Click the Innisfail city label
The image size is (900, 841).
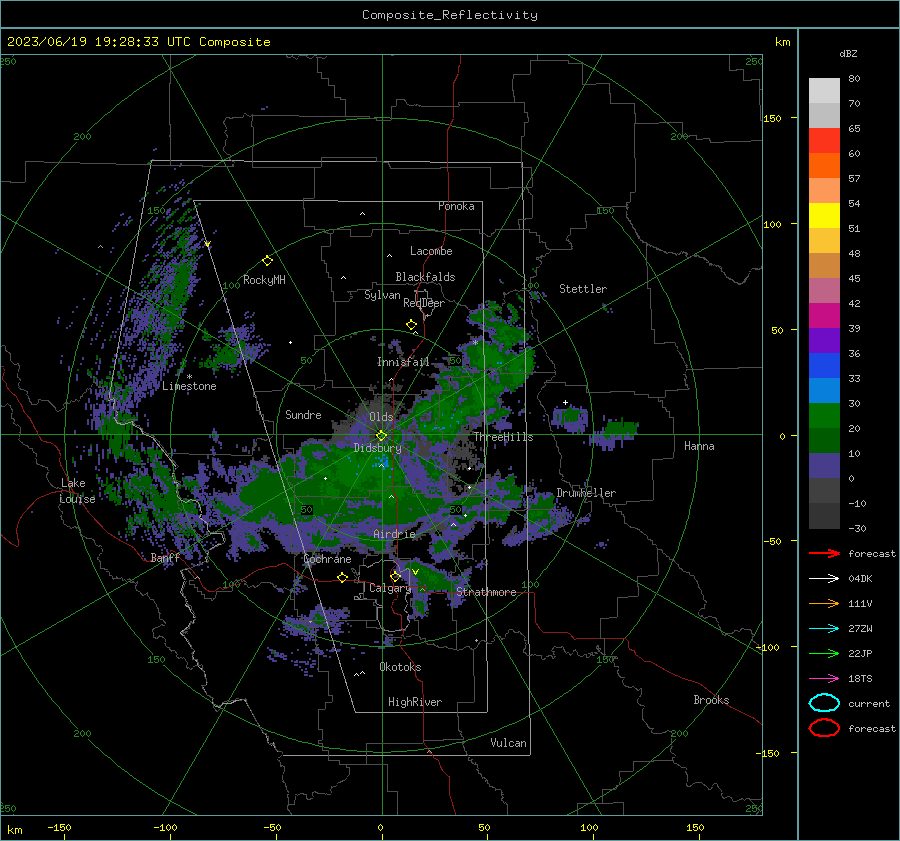[404, 362]
